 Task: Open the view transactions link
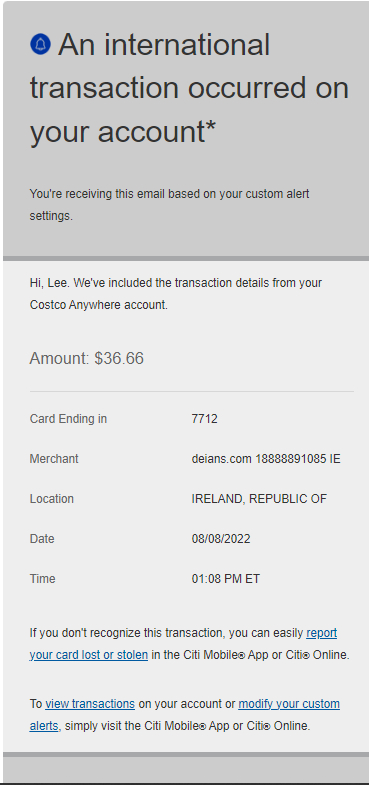(x=90, y=704)
